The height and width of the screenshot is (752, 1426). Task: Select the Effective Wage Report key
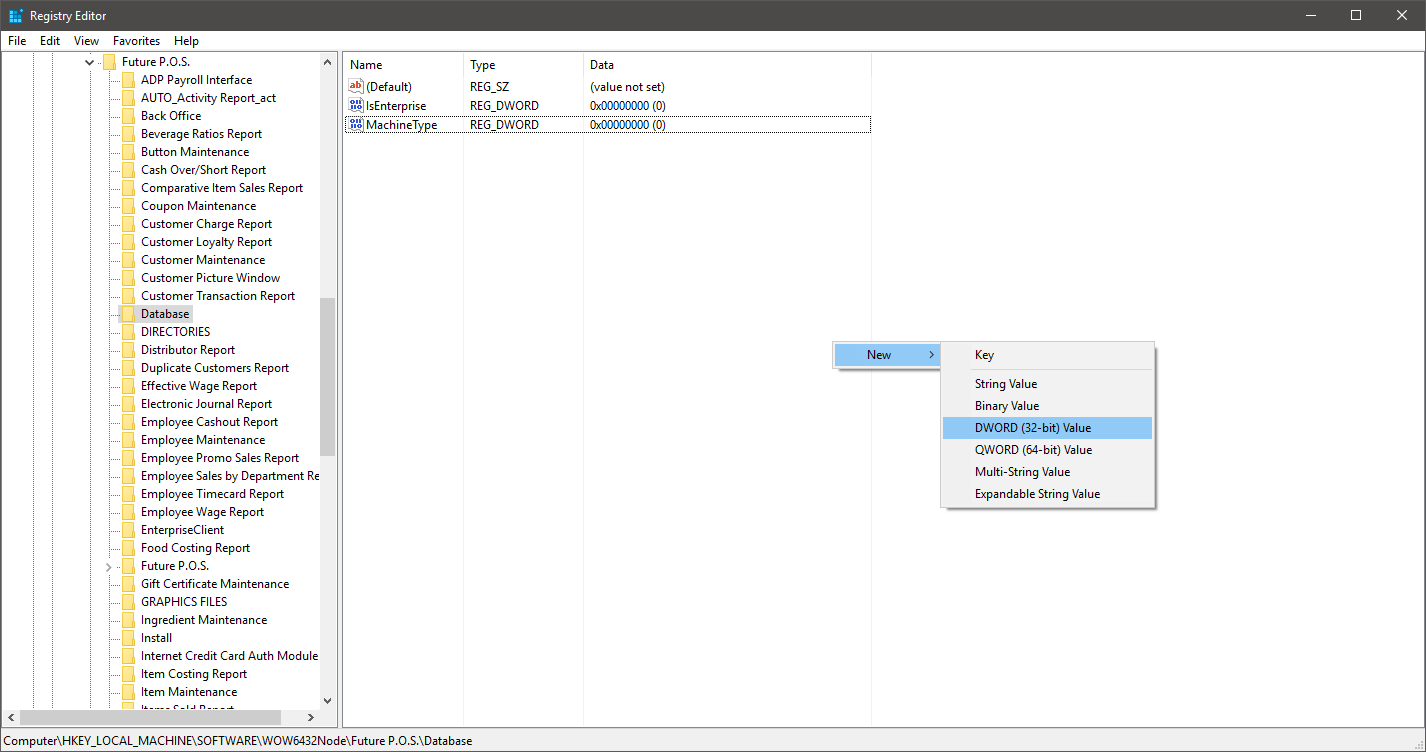pyautogui.click(x=199, y=386)
